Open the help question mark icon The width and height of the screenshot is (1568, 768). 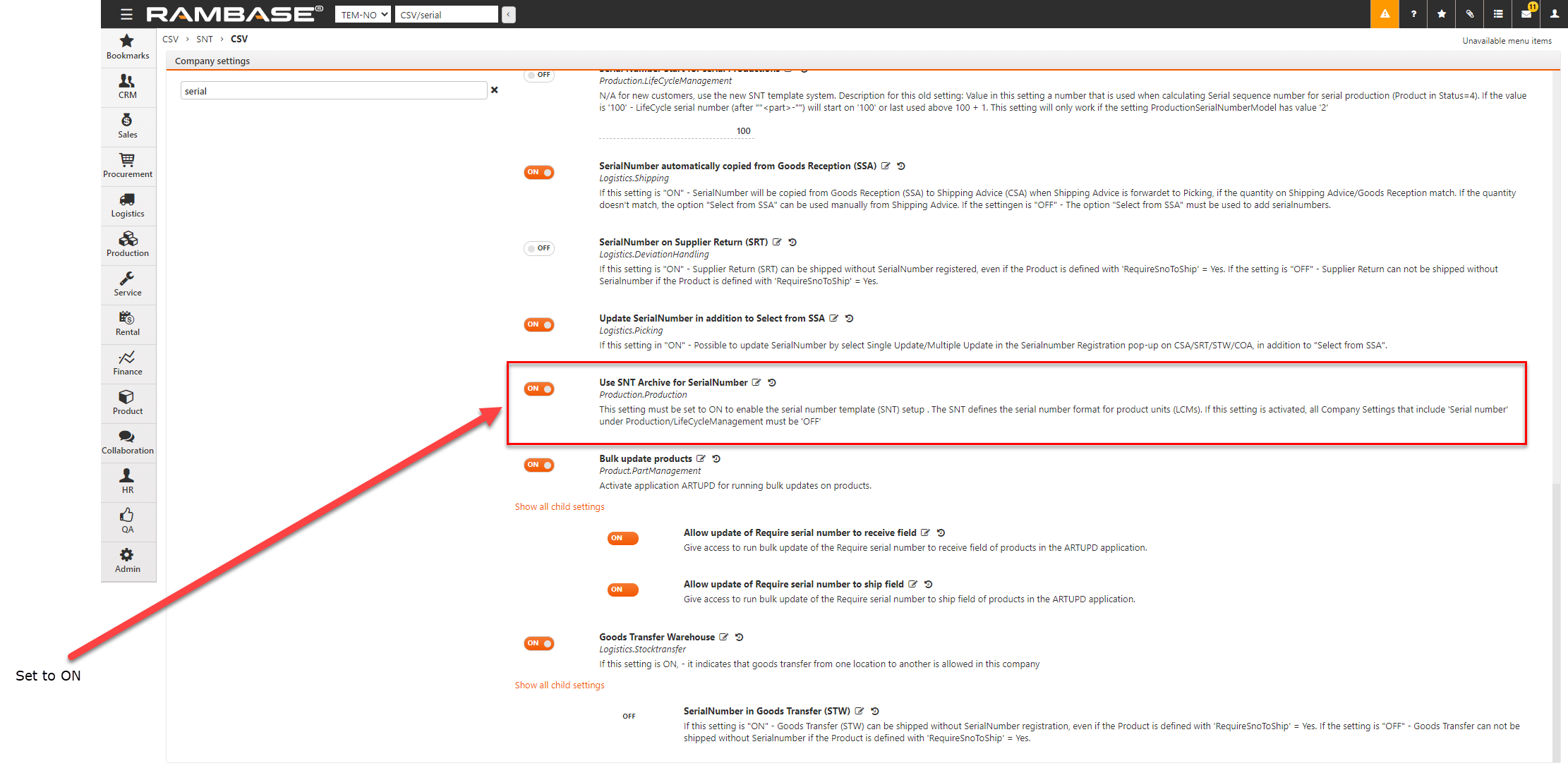1413,14
